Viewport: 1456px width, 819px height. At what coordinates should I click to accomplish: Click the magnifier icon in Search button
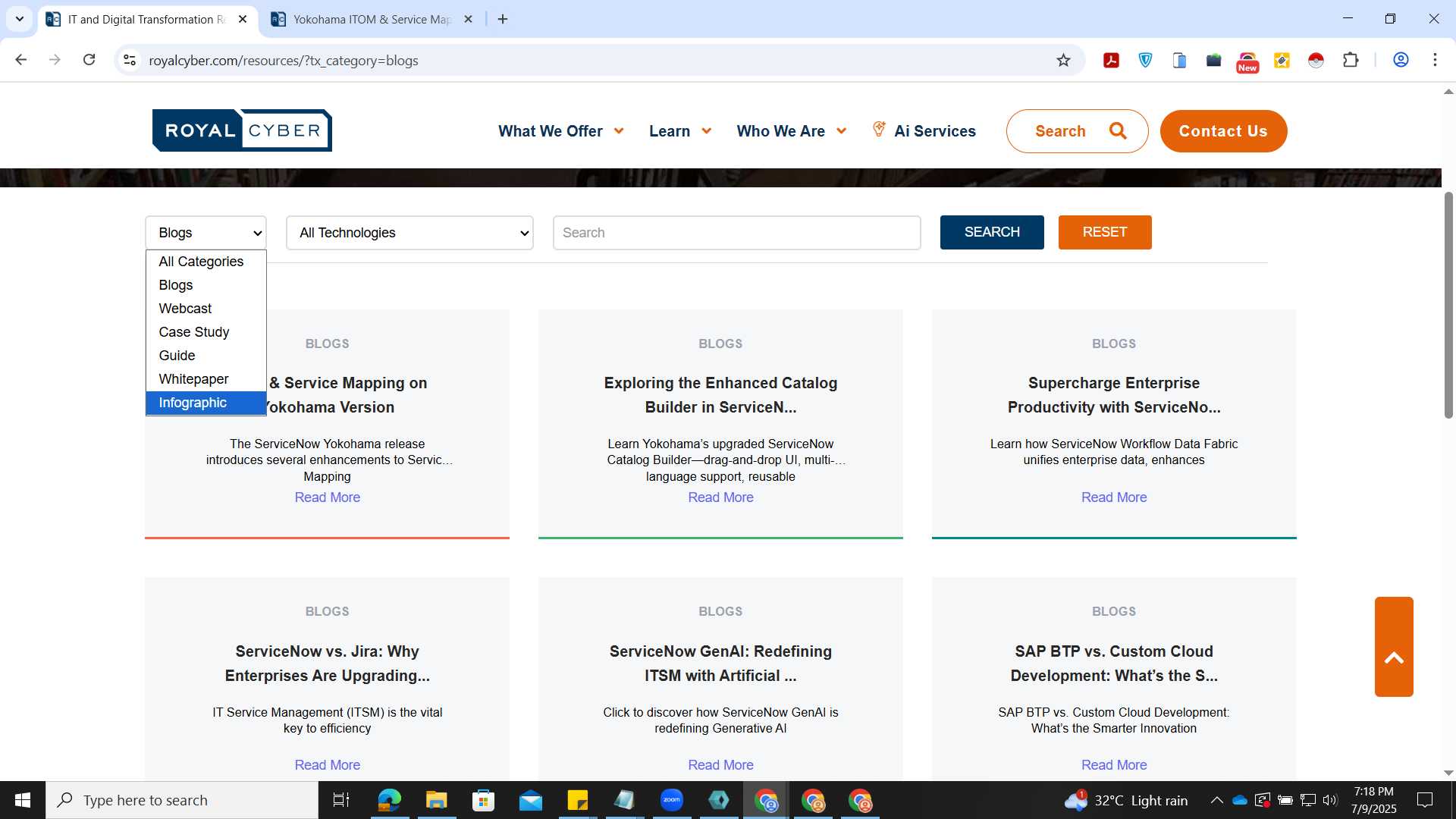point(1118,130)
